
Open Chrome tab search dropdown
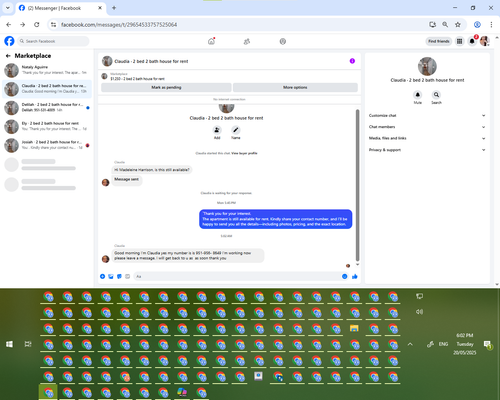(x=8, y=8)
